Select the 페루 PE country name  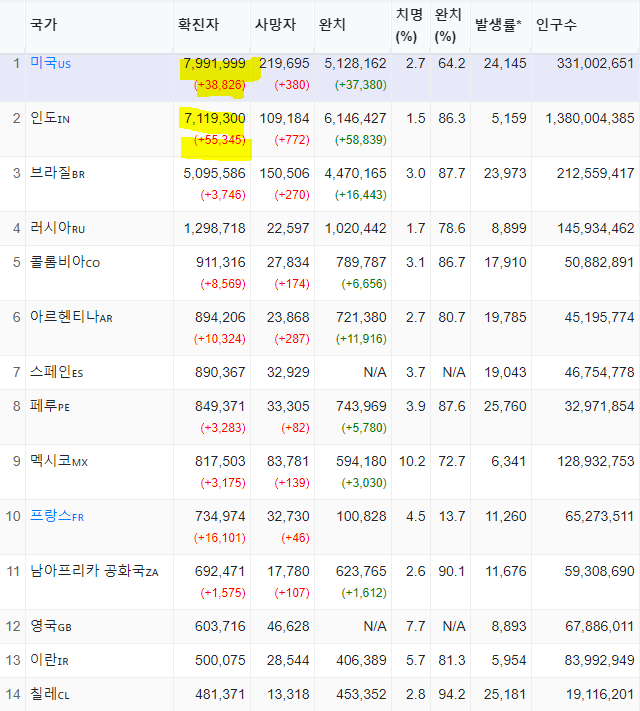(50, 406)
